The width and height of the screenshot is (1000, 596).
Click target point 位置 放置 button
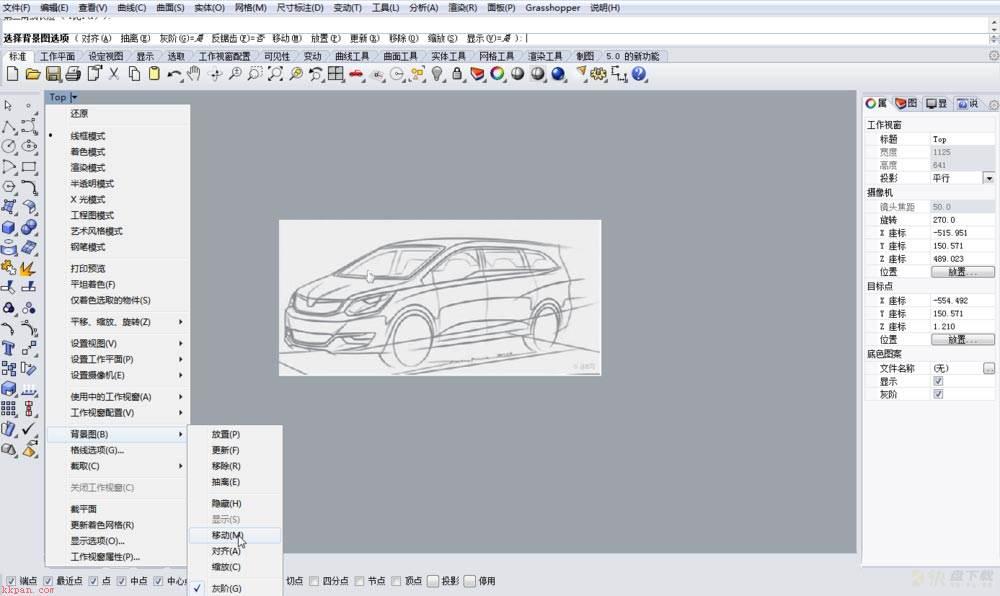962,339
